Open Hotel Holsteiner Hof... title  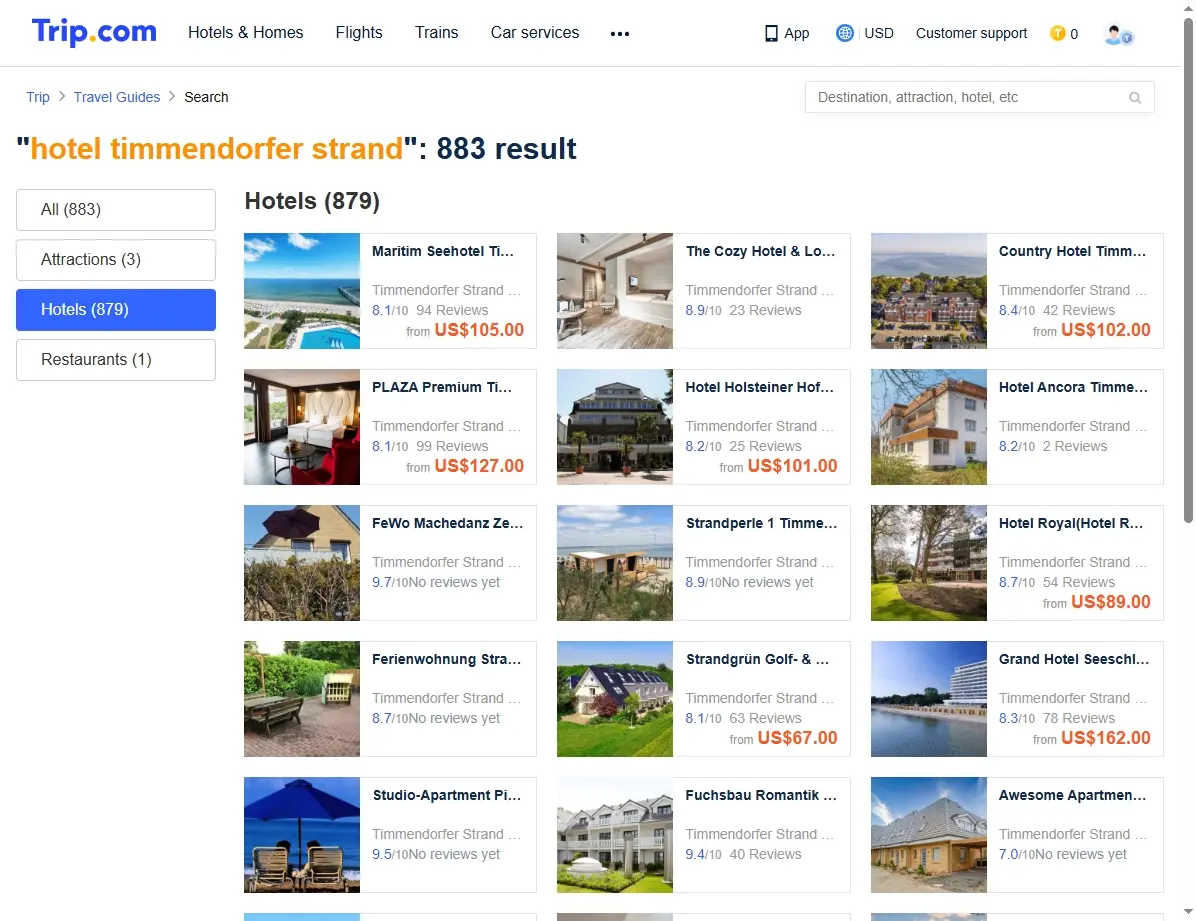(760, 387)
